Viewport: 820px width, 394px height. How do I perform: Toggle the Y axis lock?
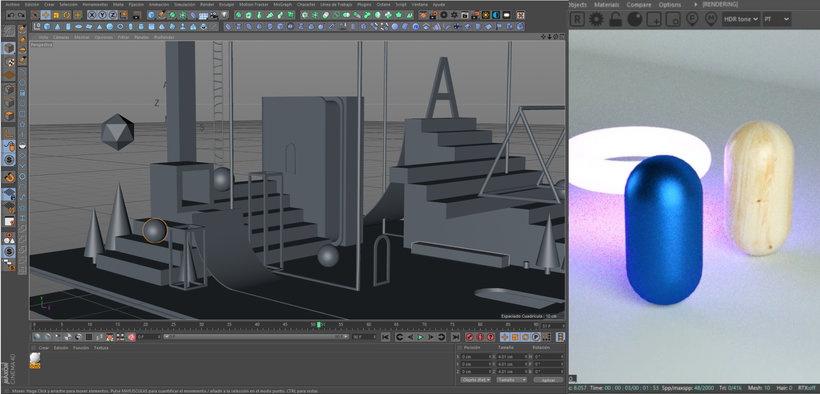click(102, 15)
